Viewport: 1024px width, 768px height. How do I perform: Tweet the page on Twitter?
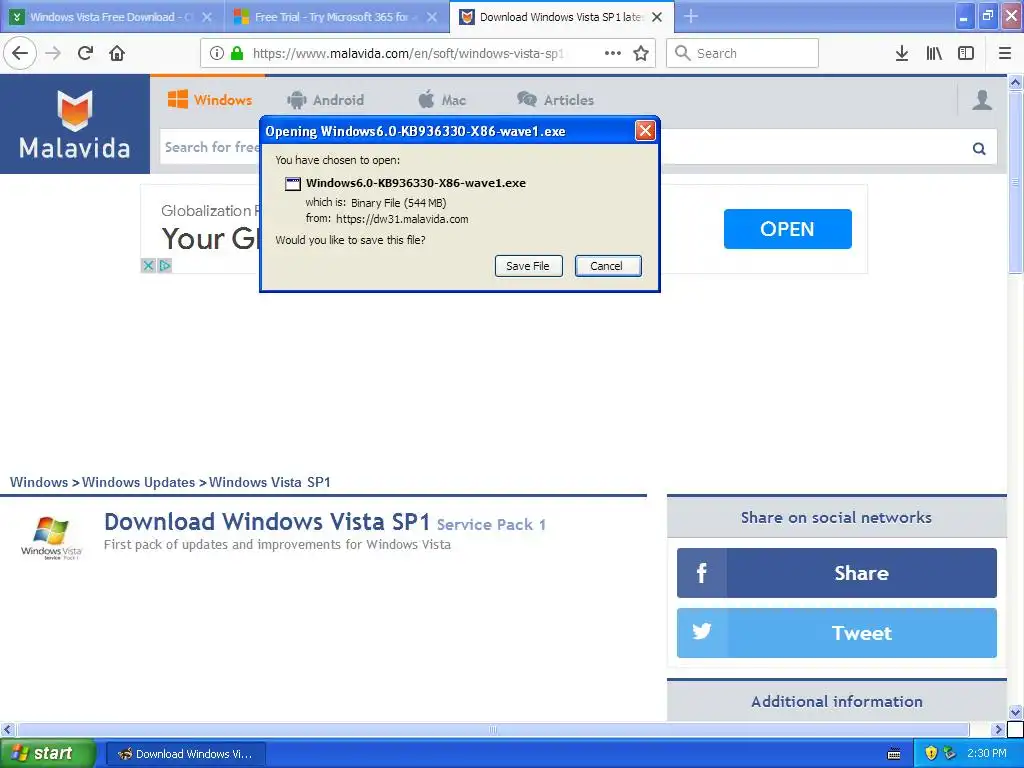point(837,633)
